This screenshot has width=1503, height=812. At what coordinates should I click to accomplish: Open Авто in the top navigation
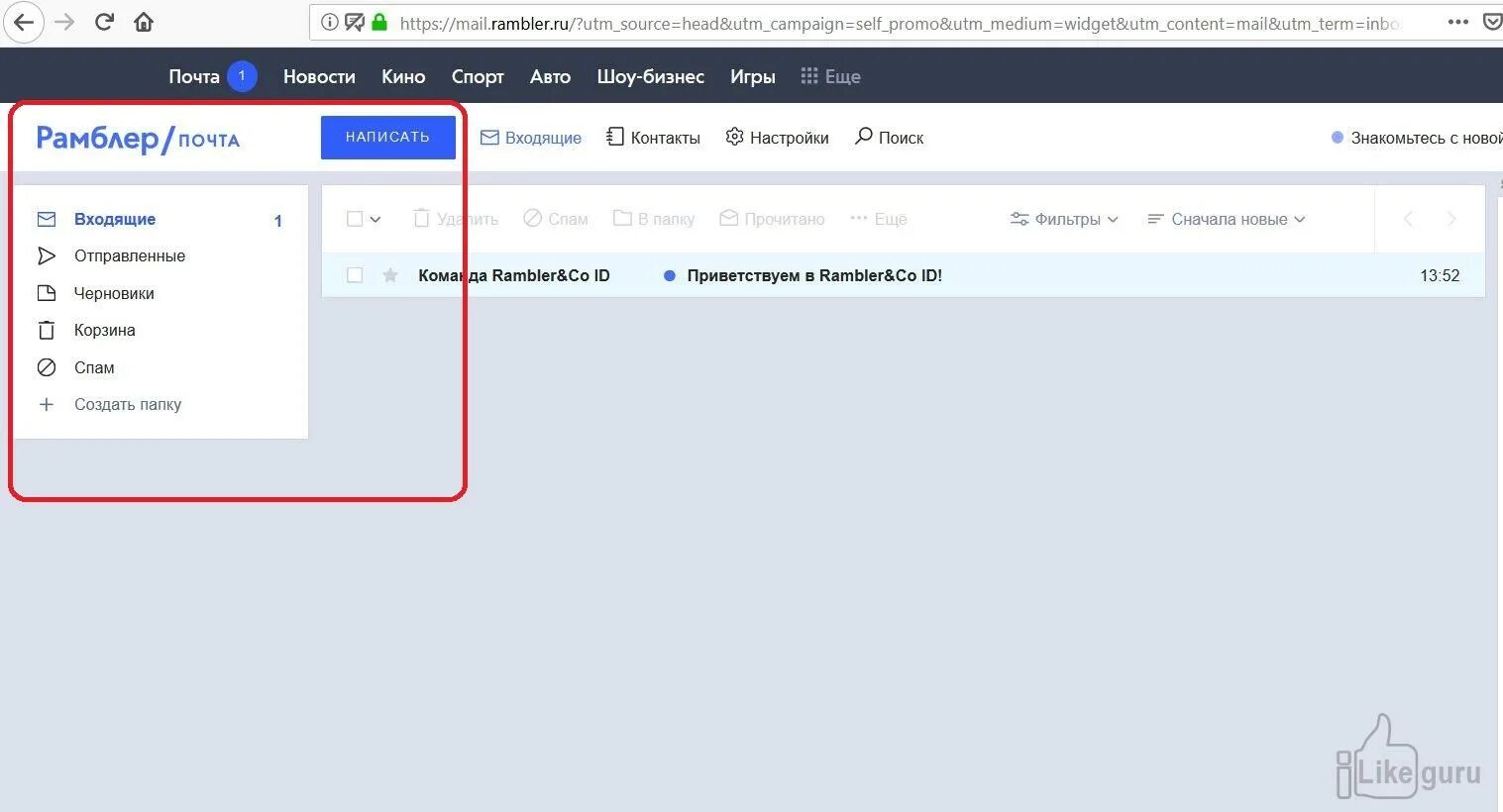[550, 76]
